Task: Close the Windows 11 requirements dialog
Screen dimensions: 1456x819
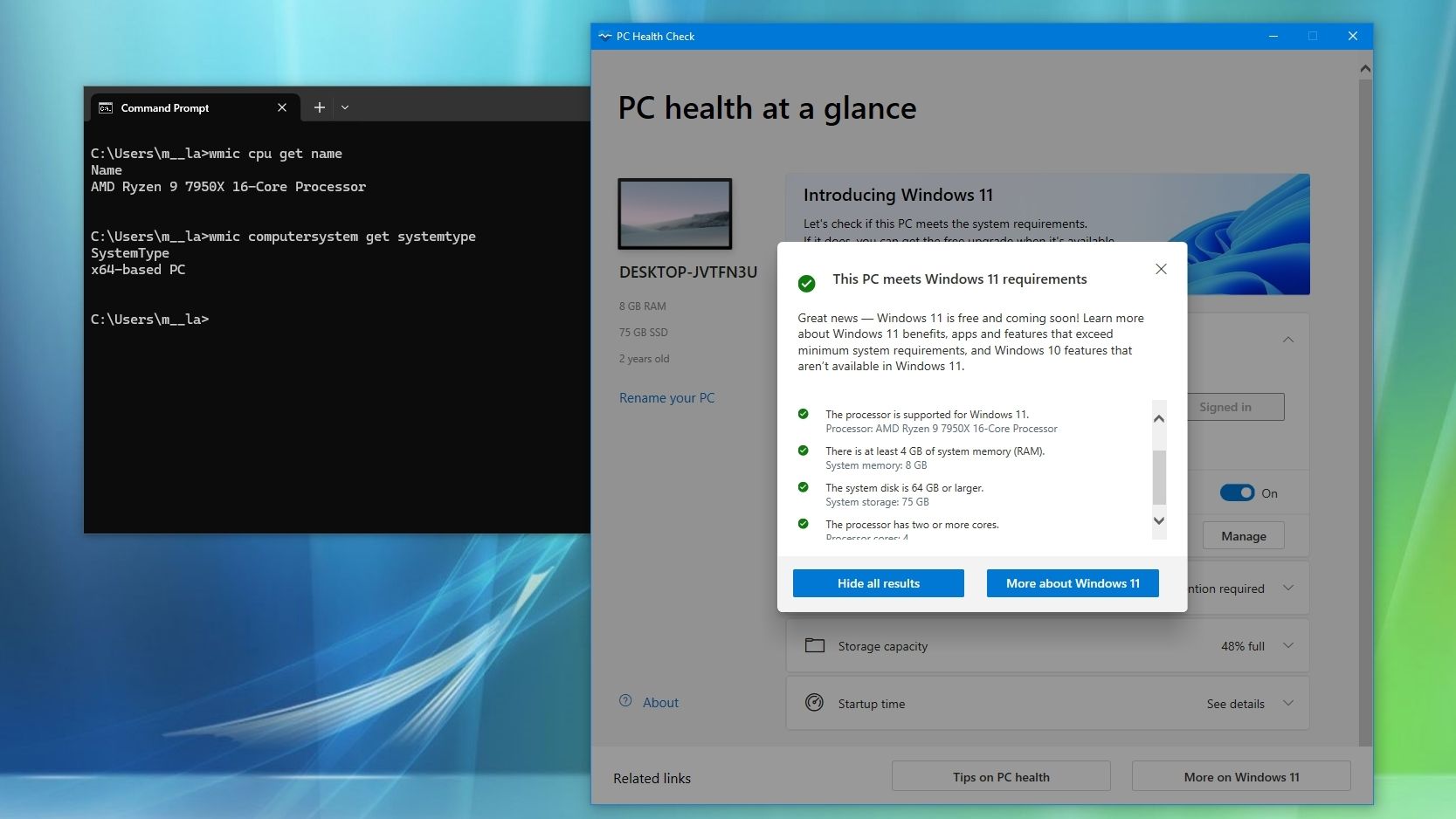Action: [x=1161, y=269]
